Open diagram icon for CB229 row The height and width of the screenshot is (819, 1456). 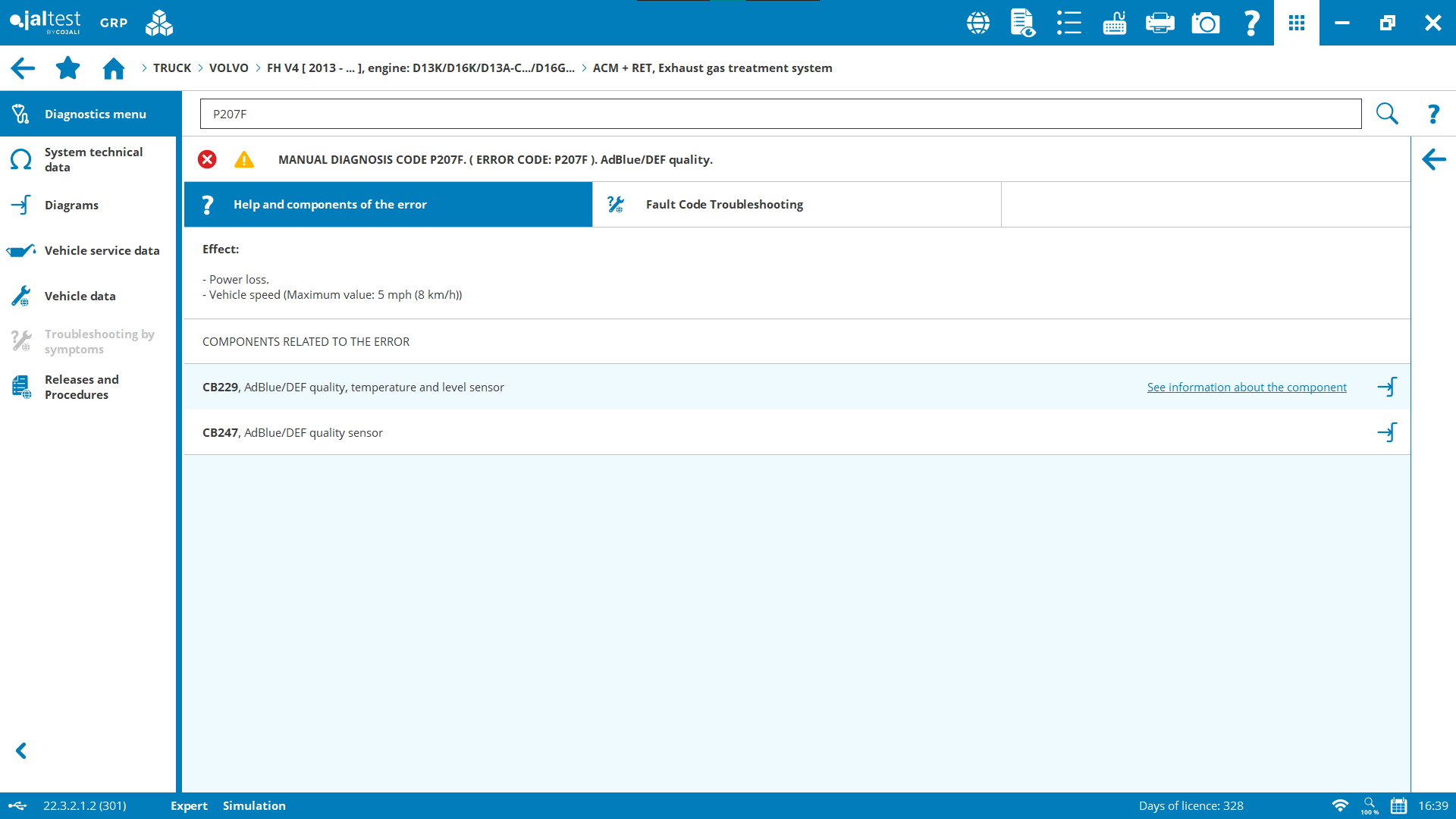click(x=1387, y=387)
